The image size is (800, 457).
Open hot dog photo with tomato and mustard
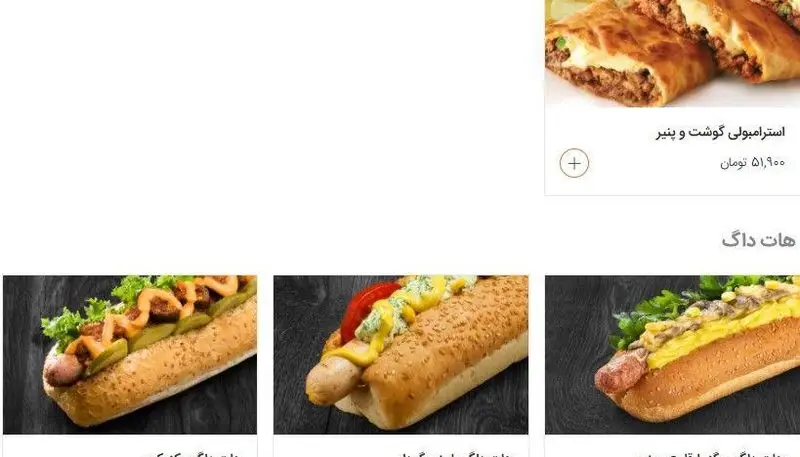click(x=401, y=355)
